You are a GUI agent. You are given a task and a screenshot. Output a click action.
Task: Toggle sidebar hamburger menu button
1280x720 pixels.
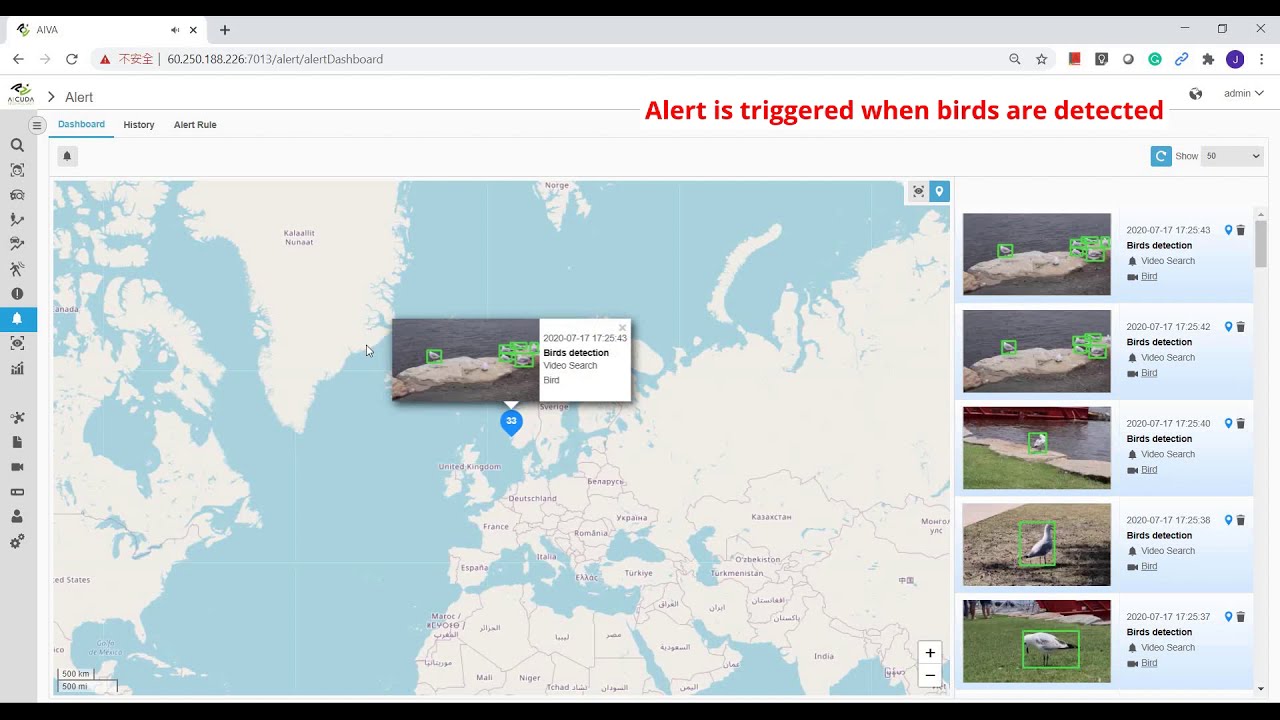coord(37,125)
